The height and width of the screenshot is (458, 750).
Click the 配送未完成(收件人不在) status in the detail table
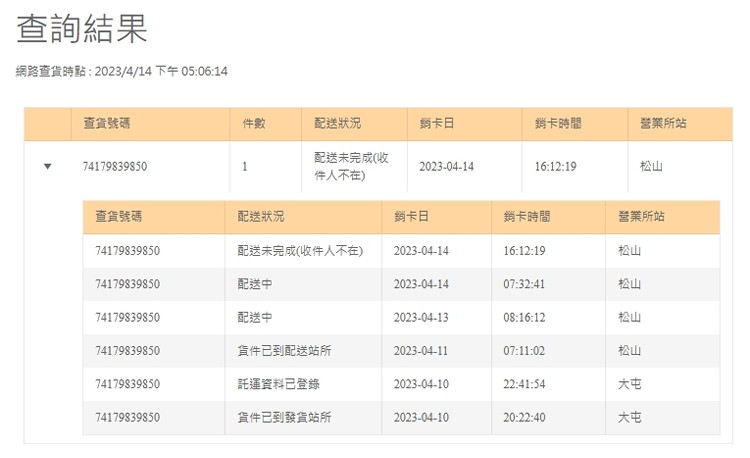click(x=300, y=251)
